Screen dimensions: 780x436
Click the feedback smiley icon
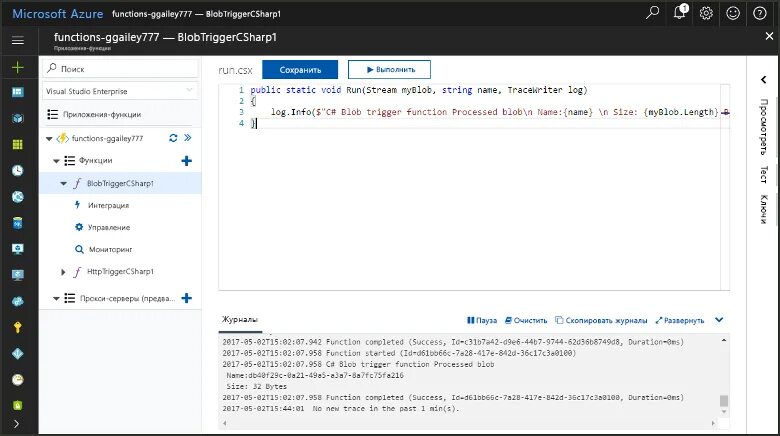[x=733, y=13]
